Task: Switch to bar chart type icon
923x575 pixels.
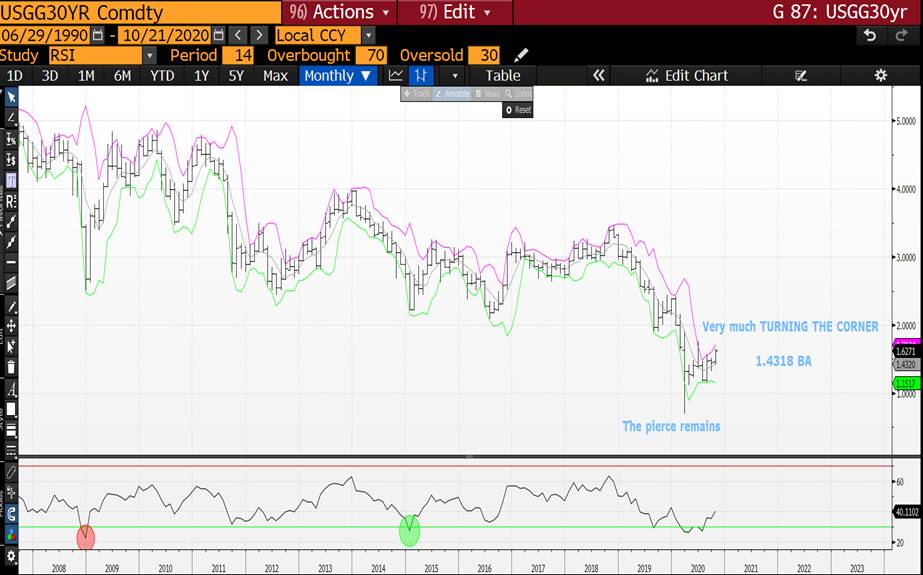Action: pos(421,75)
